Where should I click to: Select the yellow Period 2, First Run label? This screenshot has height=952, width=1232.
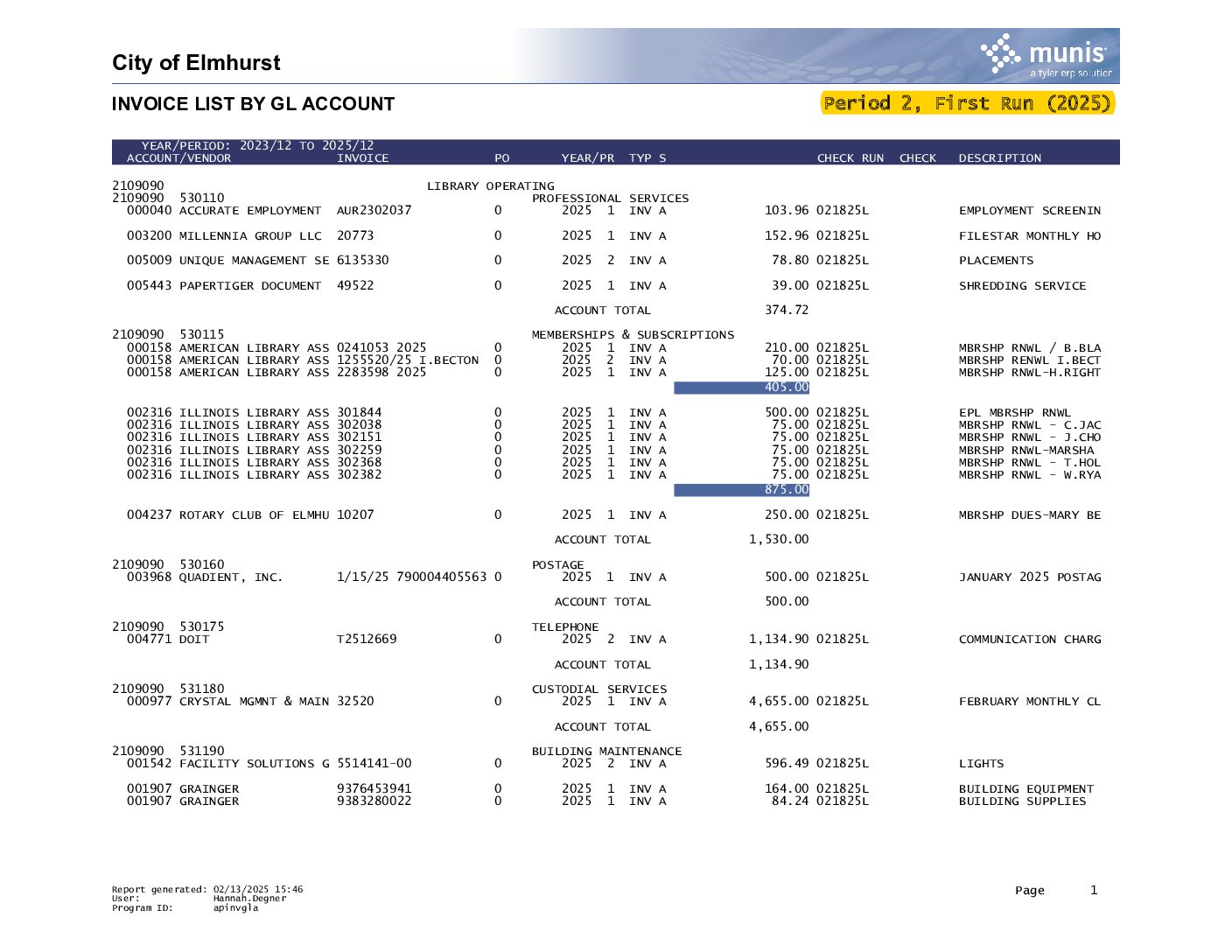(x=968, y=103)
